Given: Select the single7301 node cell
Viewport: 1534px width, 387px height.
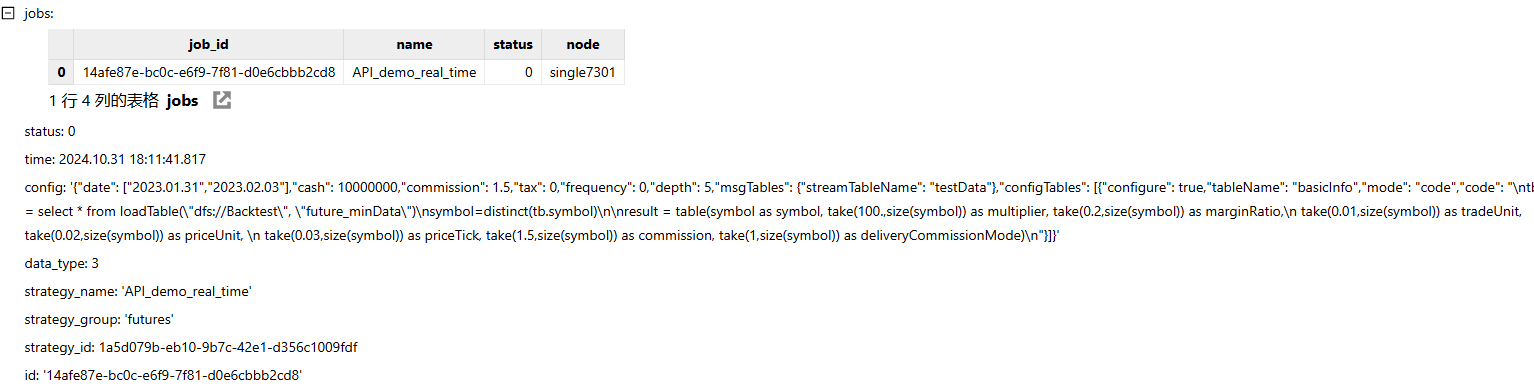Looking at the screenshot, I should point(583,73).
